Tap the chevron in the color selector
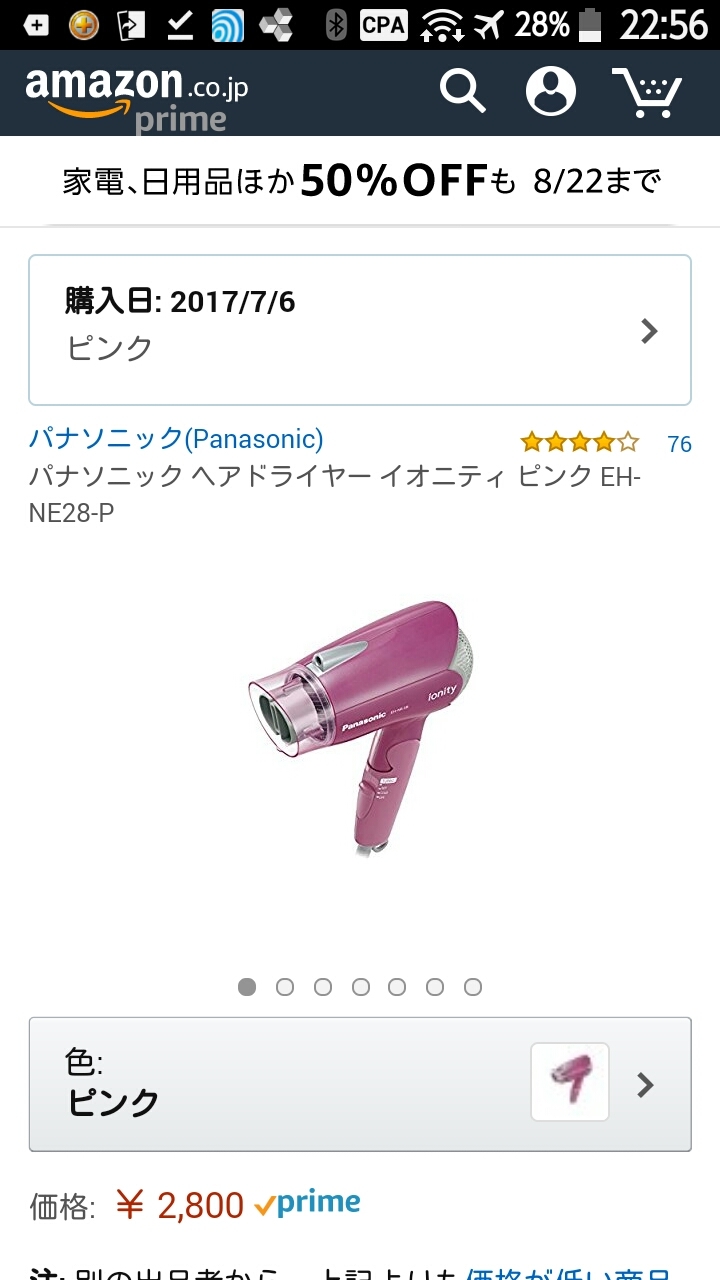 pyautogui.click(x=646, y=1085)
